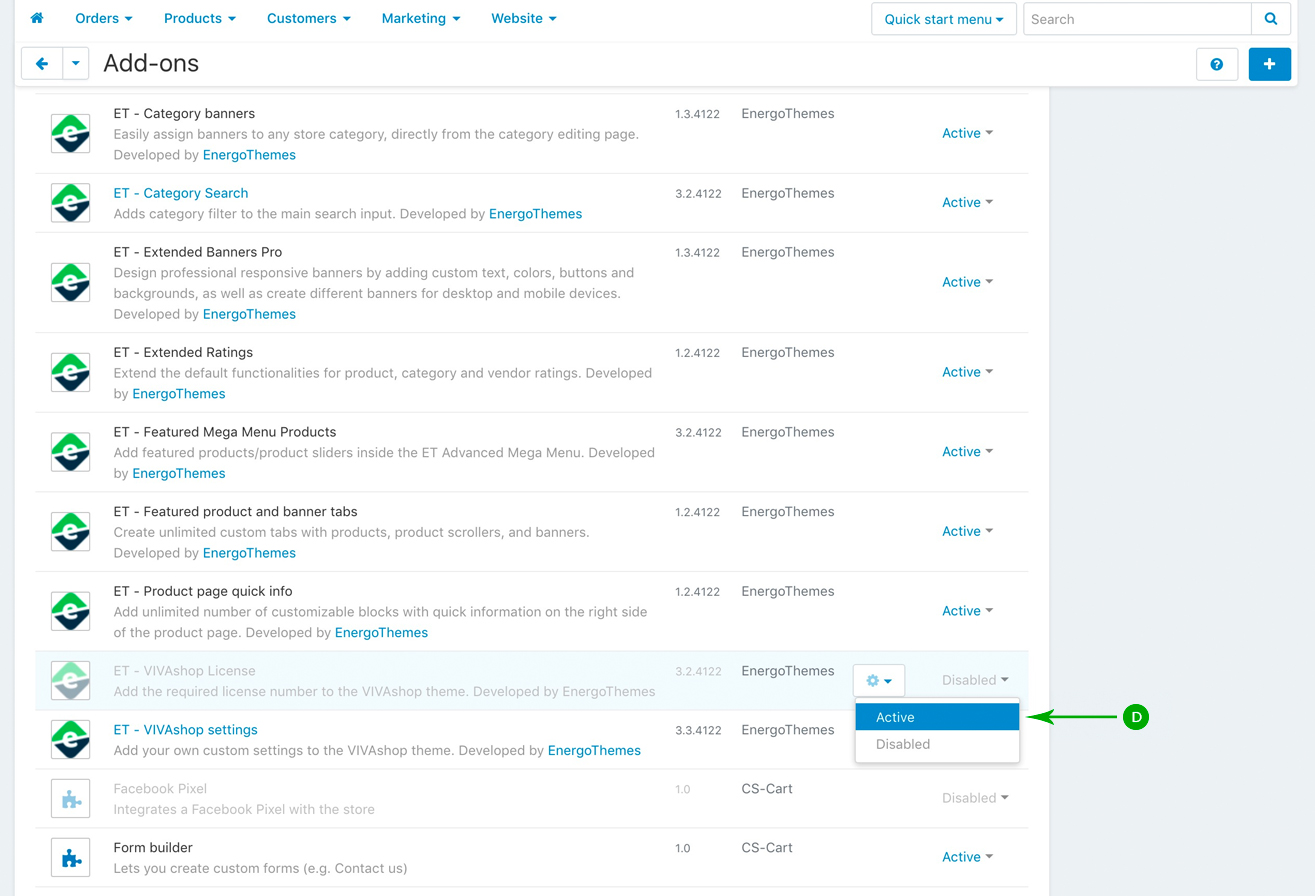Click the ET - Category banners title
Image resolution: width=1315 pixels, height=896 pixels.
point(184,114)
